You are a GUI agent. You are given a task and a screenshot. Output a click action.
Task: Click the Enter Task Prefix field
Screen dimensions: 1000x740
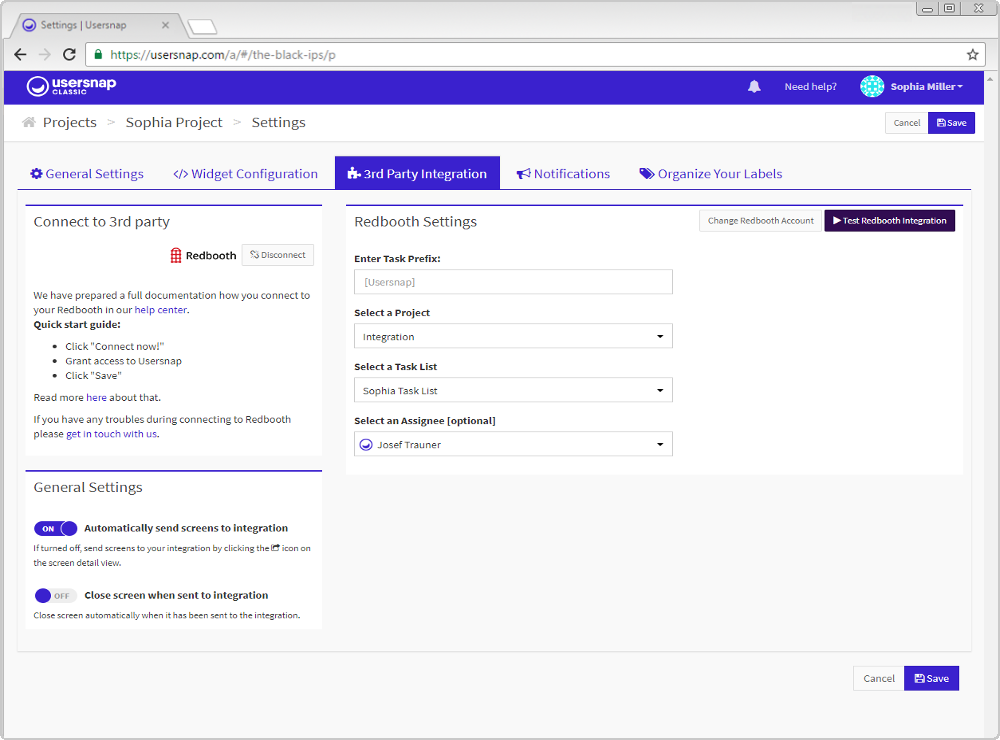pyautogui.click(x=513, y=283)
